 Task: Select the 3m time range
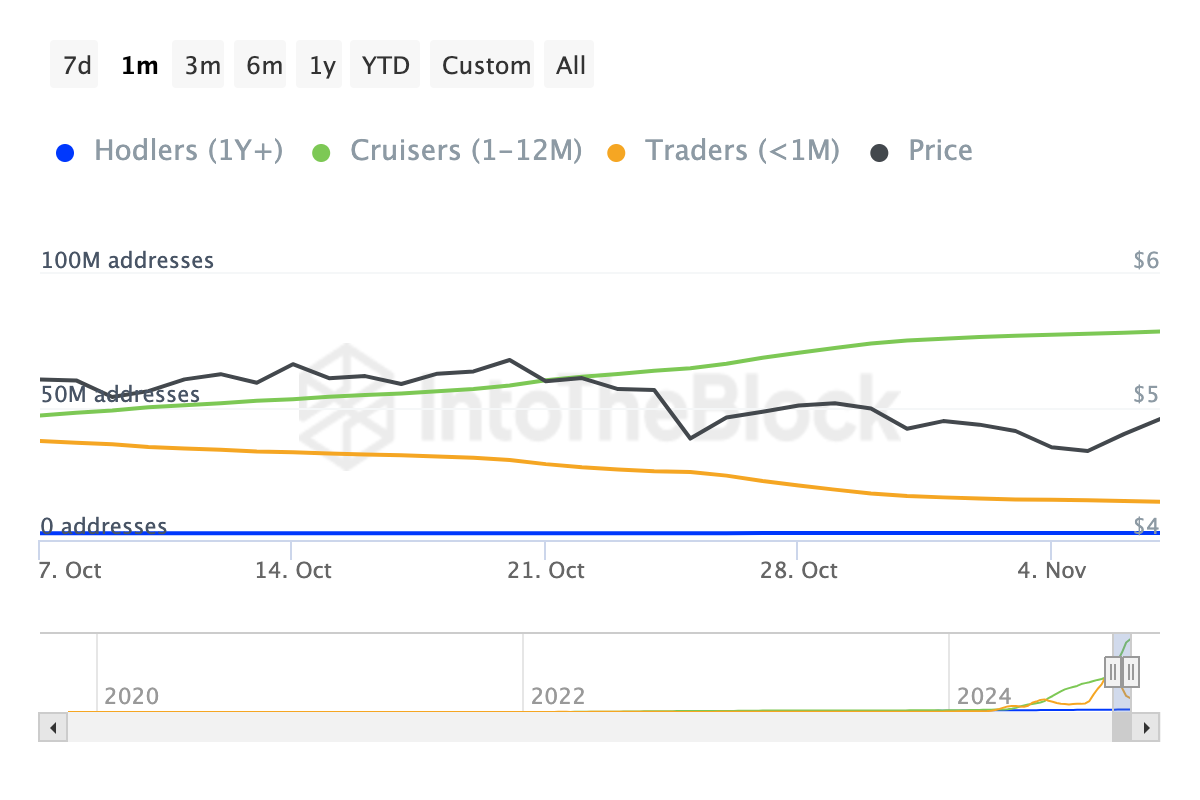click(x=202, y=66)
